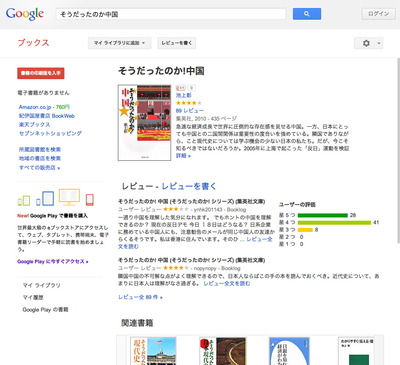Click the share counter beside +1 button
The image size is (400, 365).
click(191, 88)
